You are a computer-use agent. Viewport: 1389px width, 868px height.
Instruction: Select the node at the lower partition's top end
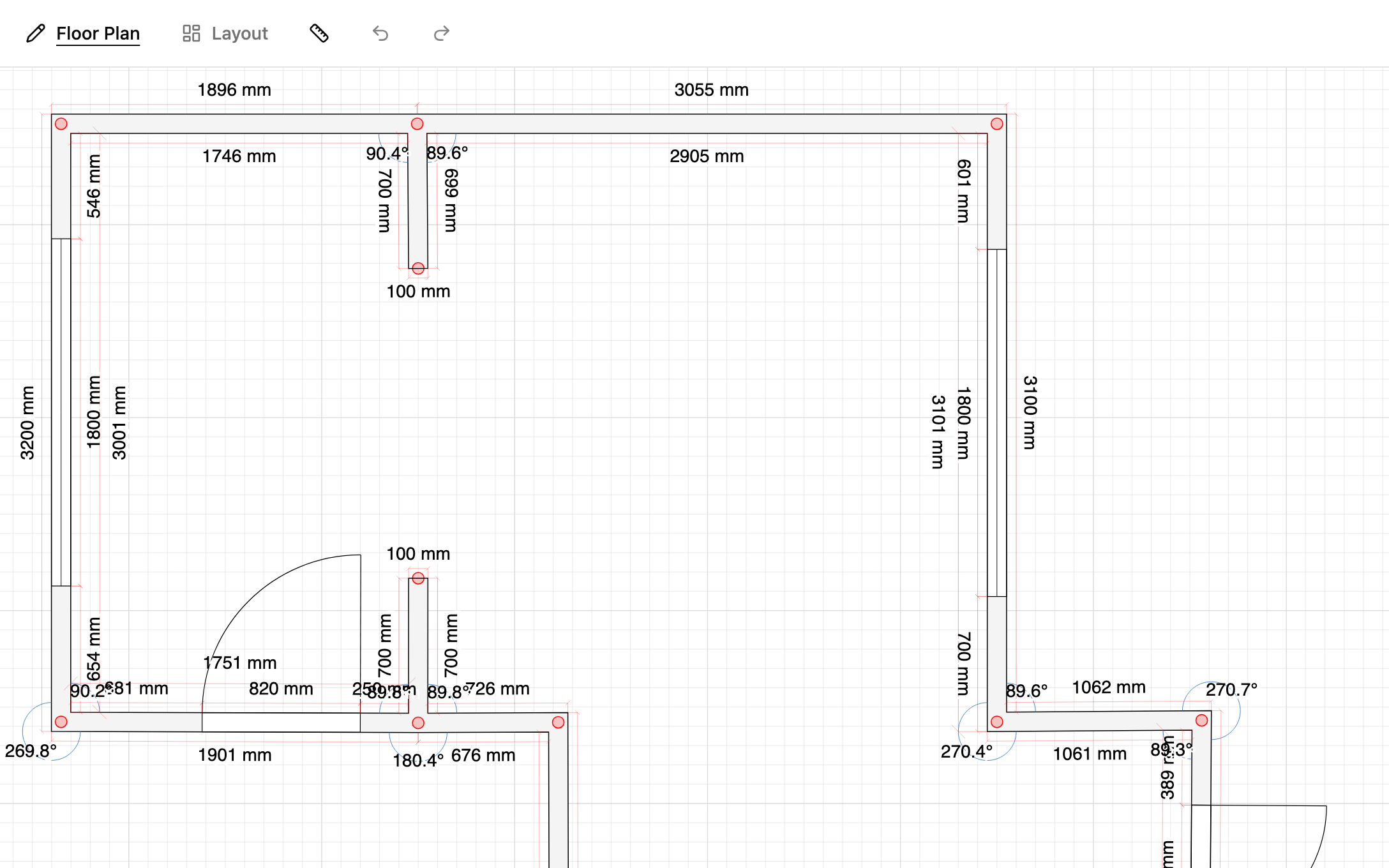pos(418,578)
